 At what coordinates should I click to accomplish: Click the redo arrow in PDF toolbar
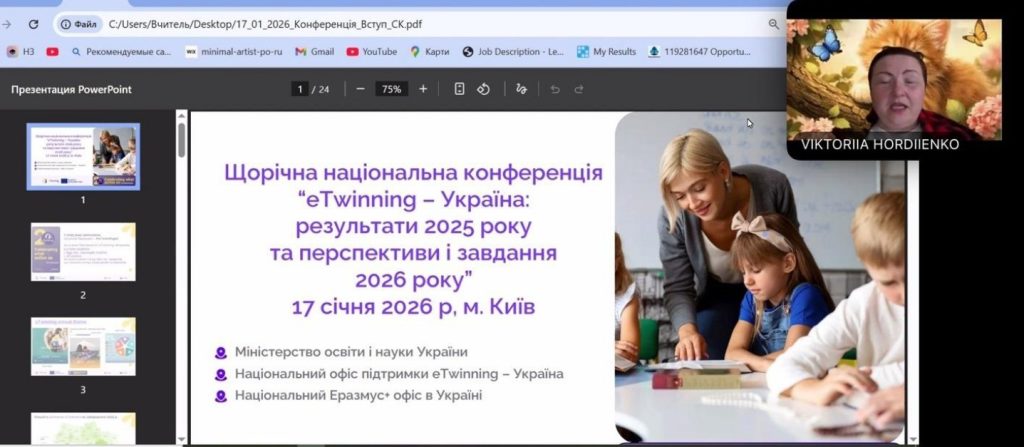coord(579,89)
